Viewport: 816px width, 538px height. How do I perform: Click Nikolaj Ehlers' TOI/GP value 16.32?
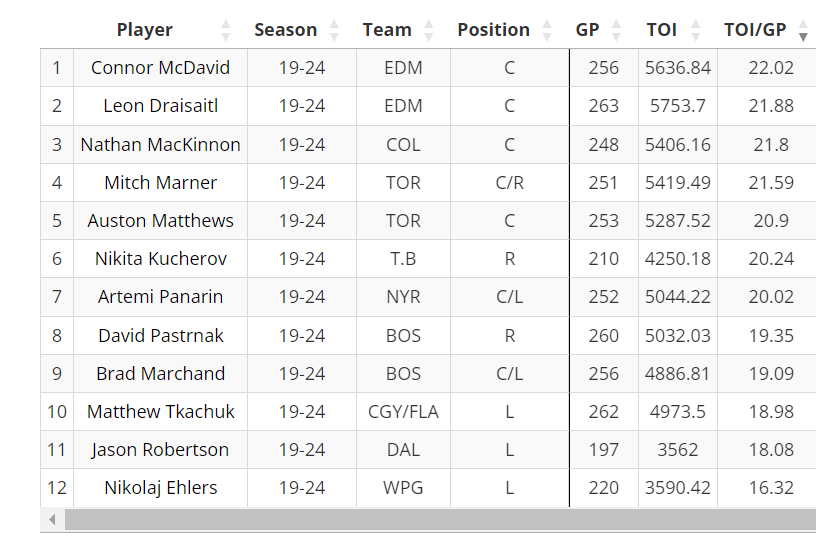pyautogui.click(x=771, y=488)
